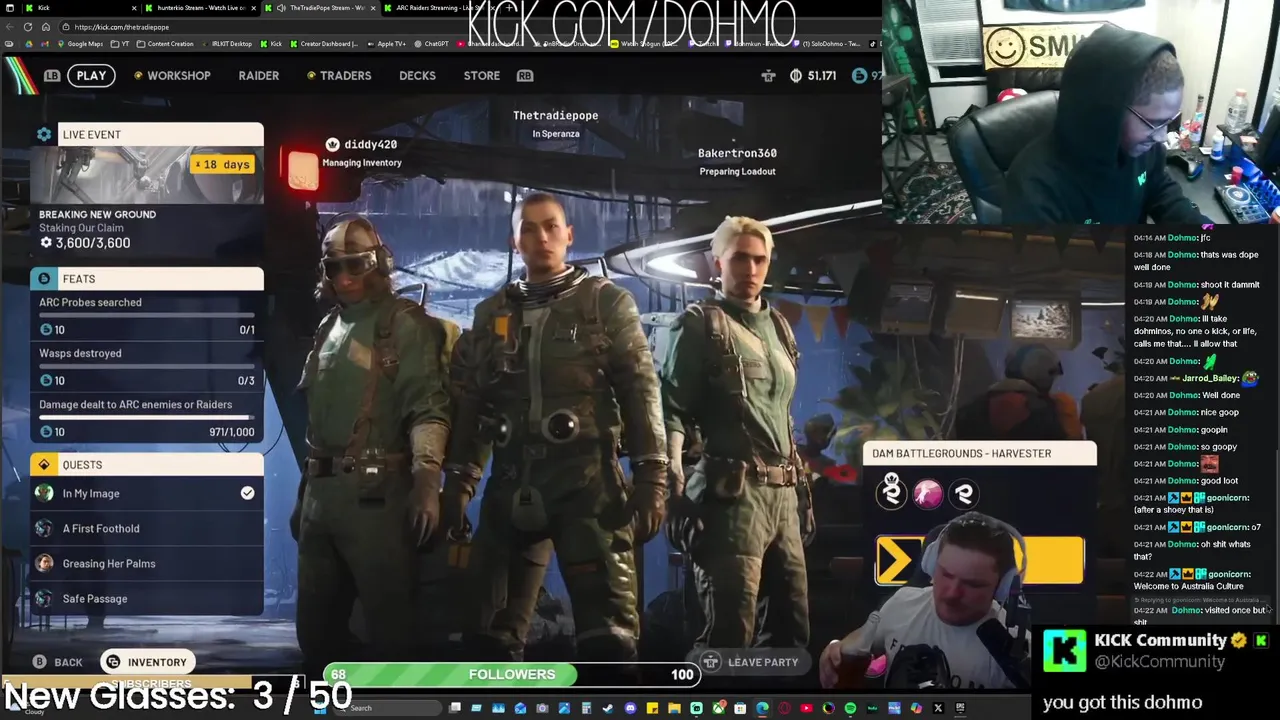1280x720 pixels.
Task: Open Spotify from the Windows taskbar
Action: 850,708
